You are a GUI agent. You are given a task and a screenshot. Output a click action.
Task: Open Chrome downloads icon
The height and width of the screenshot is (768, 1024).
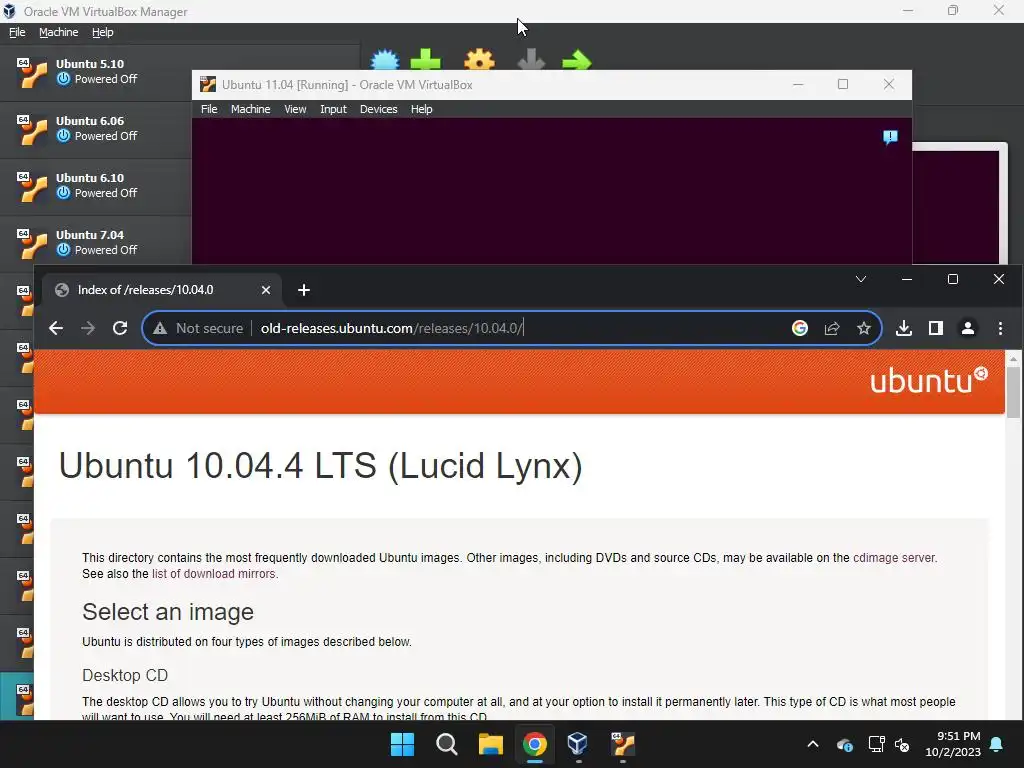904,328
